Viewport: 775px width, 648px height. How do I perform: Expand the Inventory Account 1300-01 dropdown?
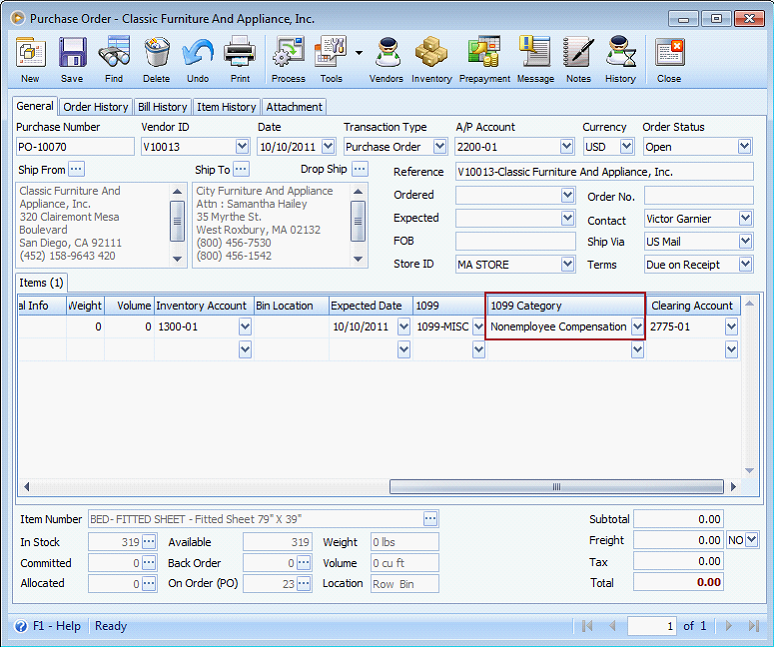click(245, 327)
